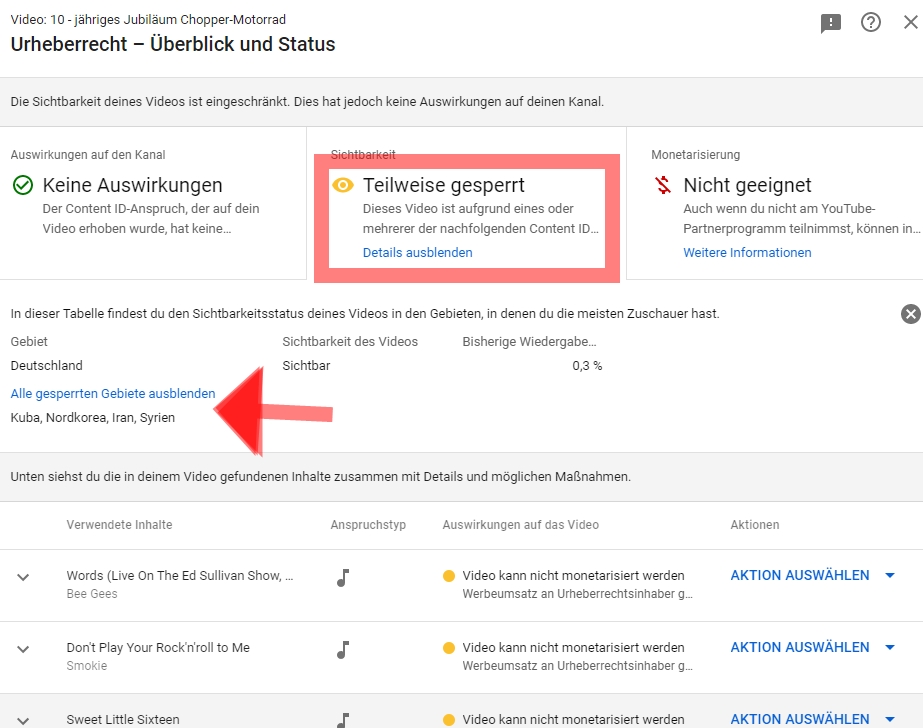Expand the Words (Live On The Ed Sullivan Show) row
This screenshot has width=923, height=728.
(x=23, y=577)
